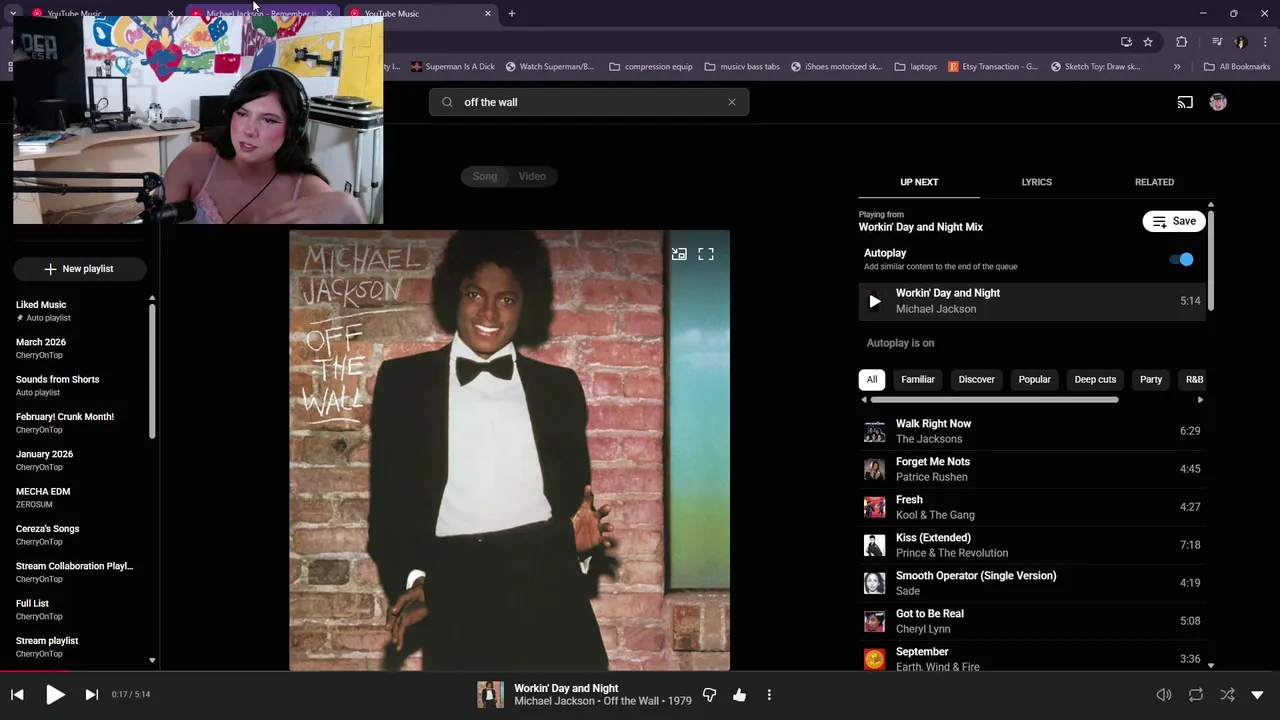1280x720 pixels.
Task: Select Smooth Operator (Single Version) track
Action: coord(1032,583)
